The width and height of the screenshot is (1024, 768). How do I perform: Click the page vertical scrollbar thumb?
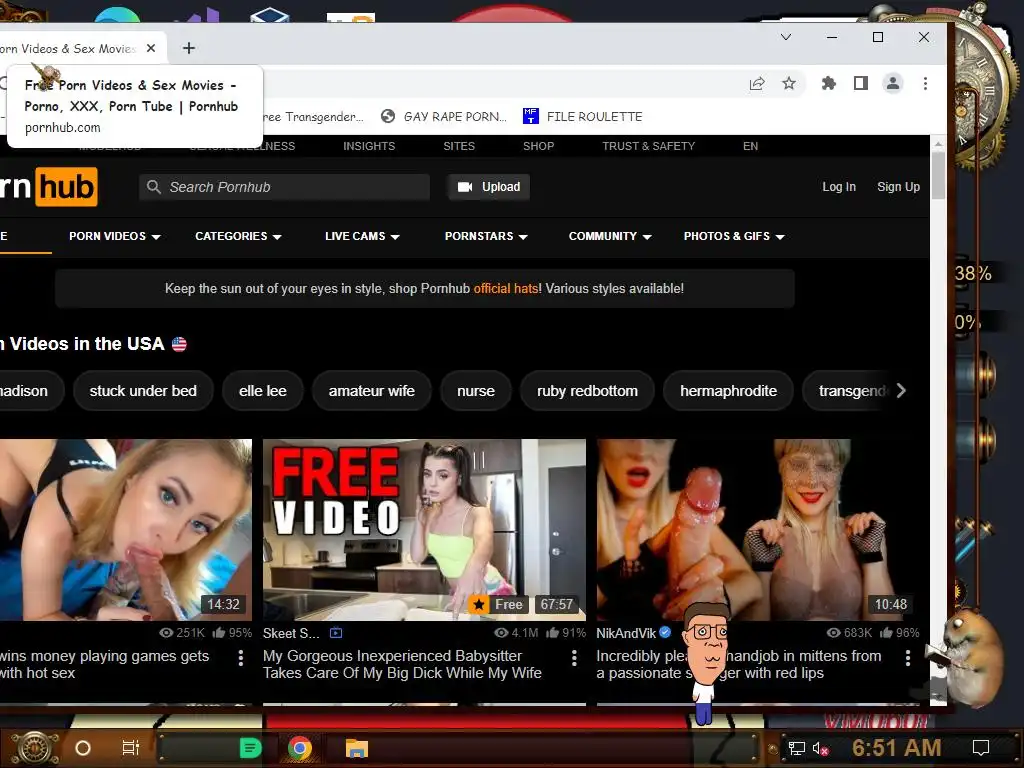(938, 175)
